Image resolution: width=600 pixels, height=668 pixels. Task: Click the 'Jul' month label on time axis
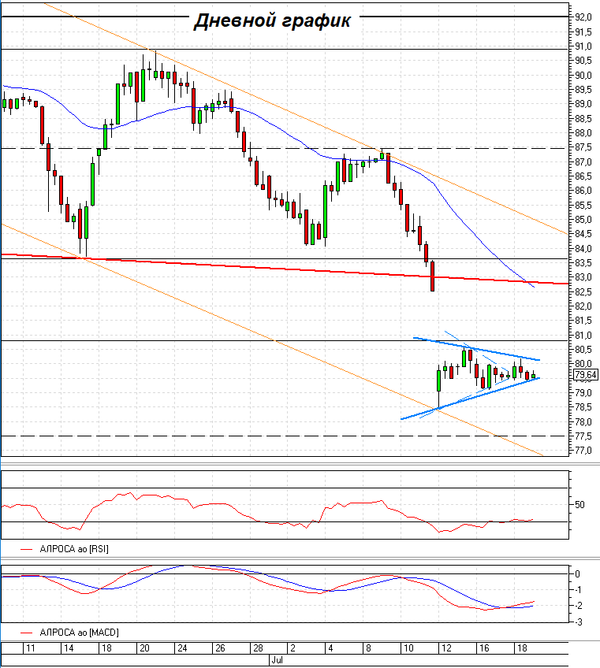[277, 660]
